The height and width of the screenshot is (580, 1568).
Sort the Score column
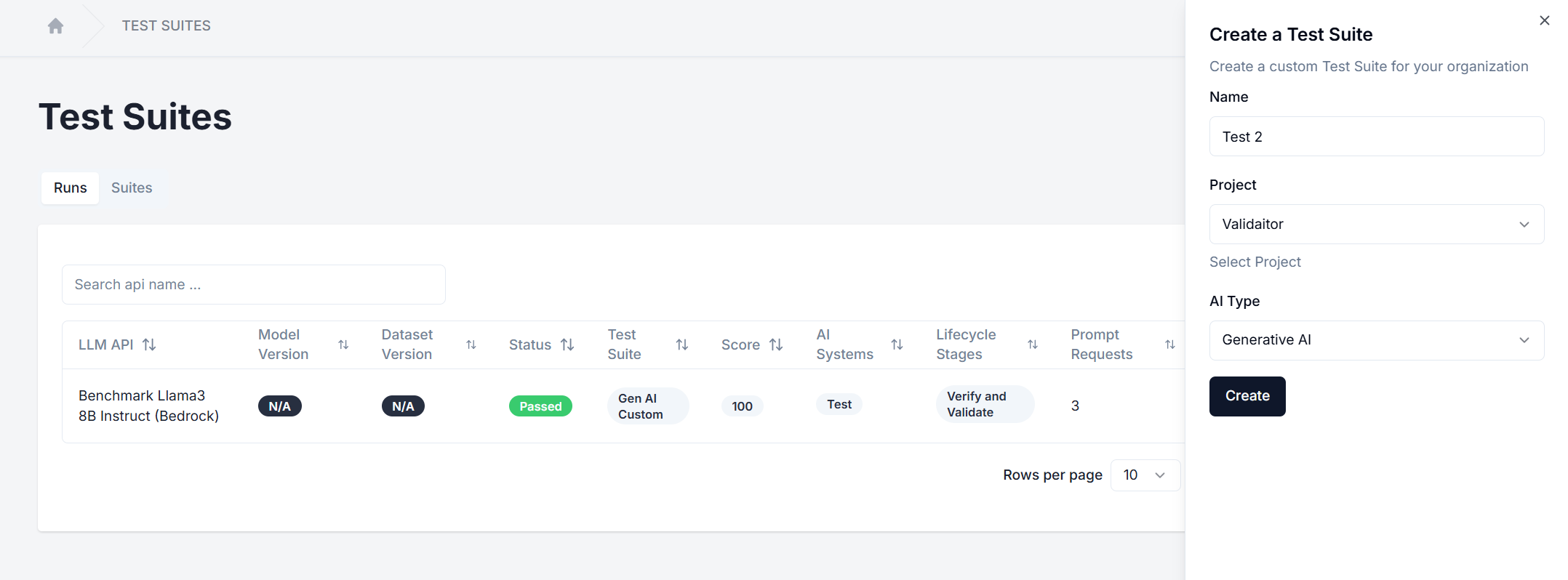point(775,345)
